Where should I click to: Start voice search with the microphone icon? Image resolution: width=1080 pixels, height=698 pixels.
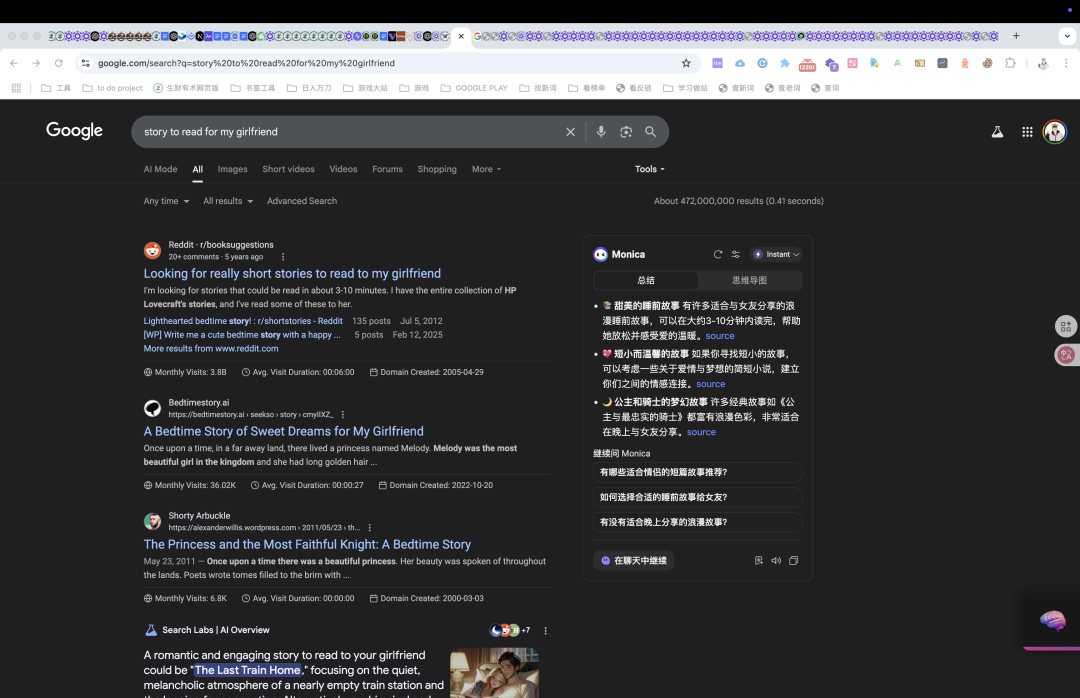coord(601,132)
